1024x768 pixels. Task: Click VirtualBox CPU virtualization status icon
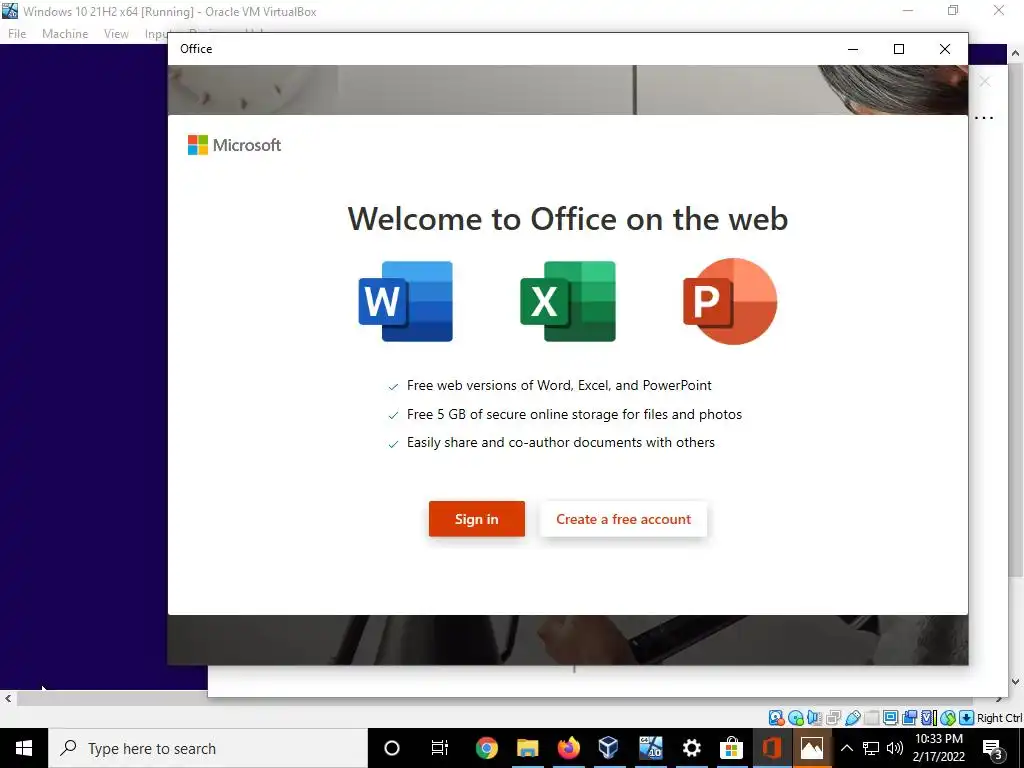[x=929, y=718]
